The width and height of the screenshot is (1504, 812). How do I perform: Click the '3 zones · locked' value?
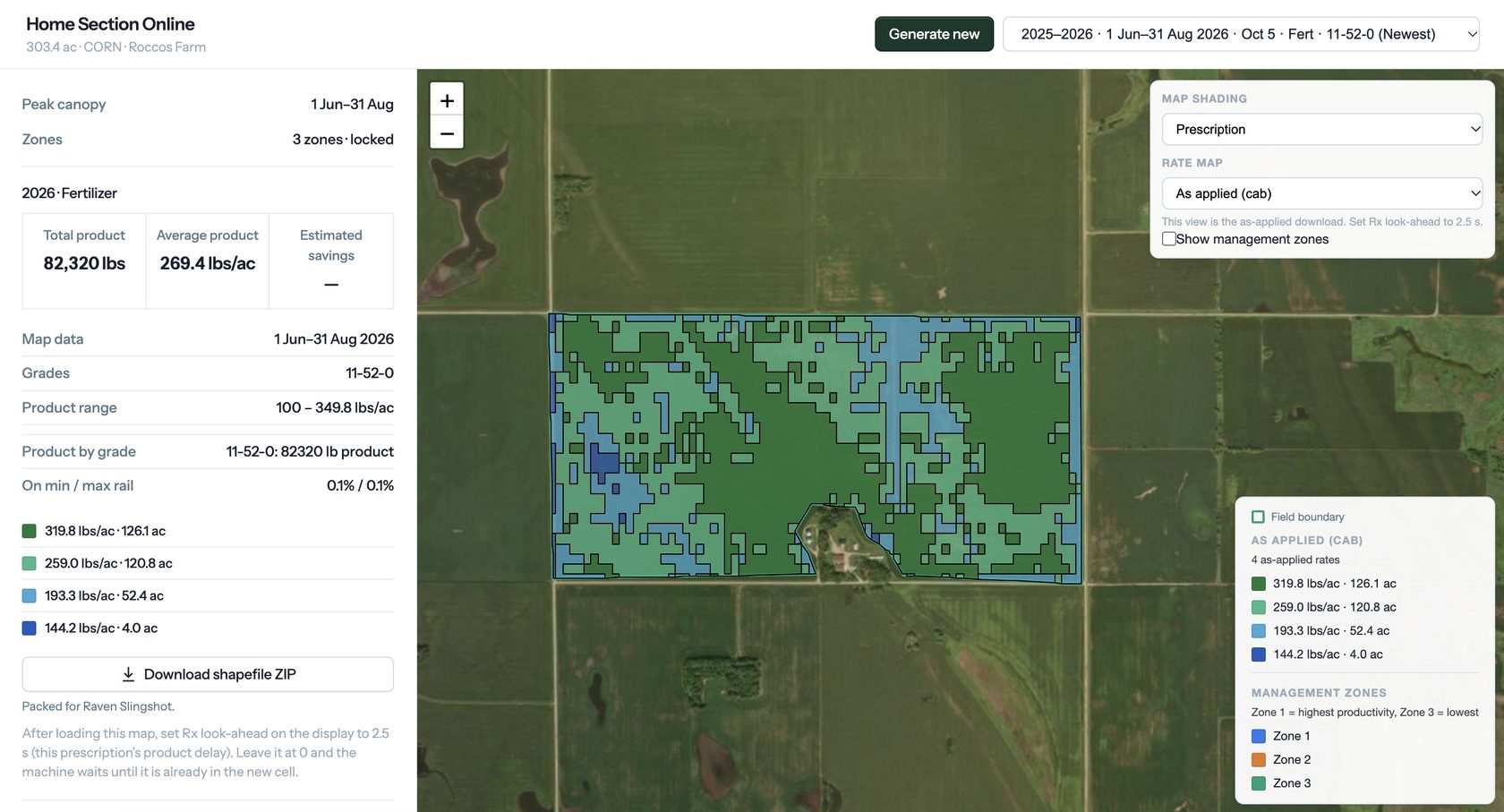pos(343,139)
